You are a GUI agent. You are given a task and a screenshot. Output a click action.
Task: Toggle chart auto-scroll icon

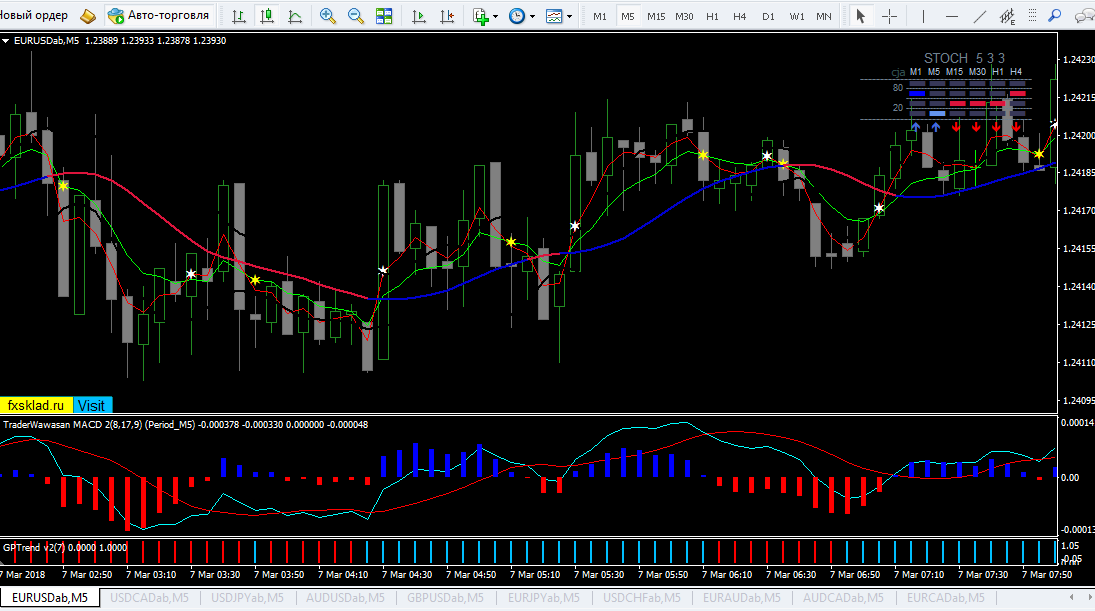419,15
